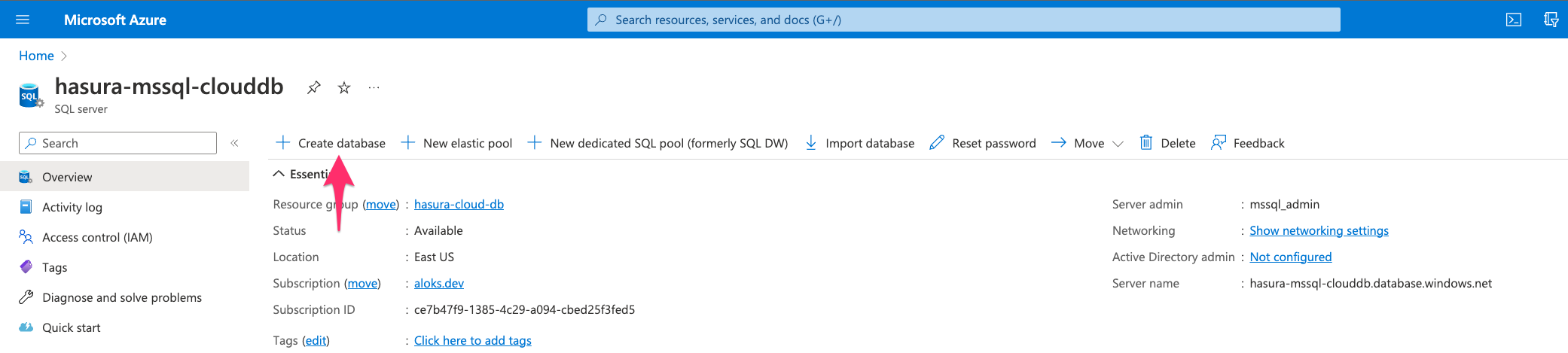Open the hamburger portal menu

point(23,20)
